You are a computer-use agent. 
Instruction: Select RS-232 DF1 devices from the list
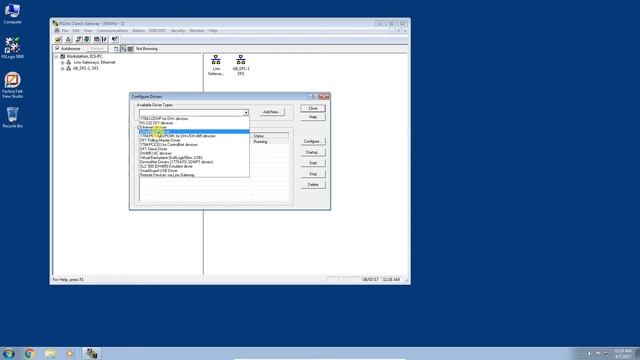(x=194, y=123)
